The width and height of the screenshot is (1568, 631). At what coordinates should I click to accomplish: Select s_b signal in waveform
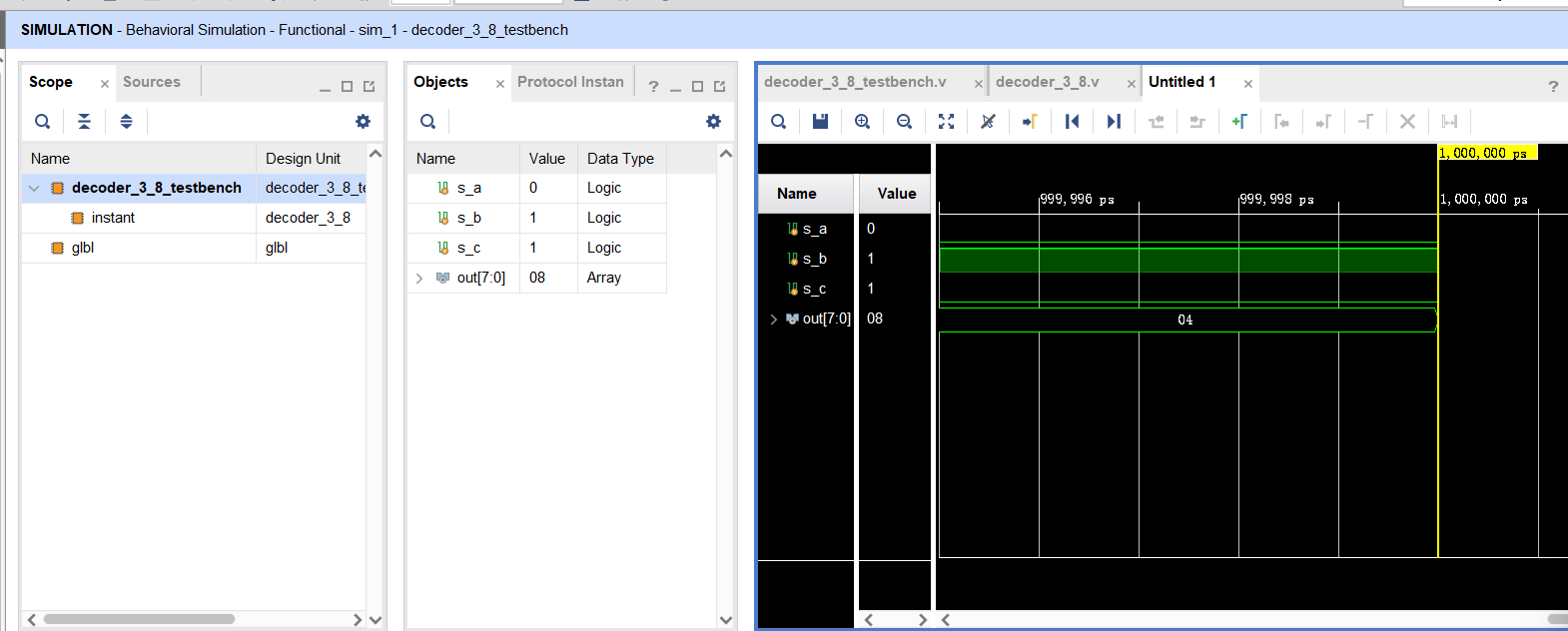click(x=814, y=259)
